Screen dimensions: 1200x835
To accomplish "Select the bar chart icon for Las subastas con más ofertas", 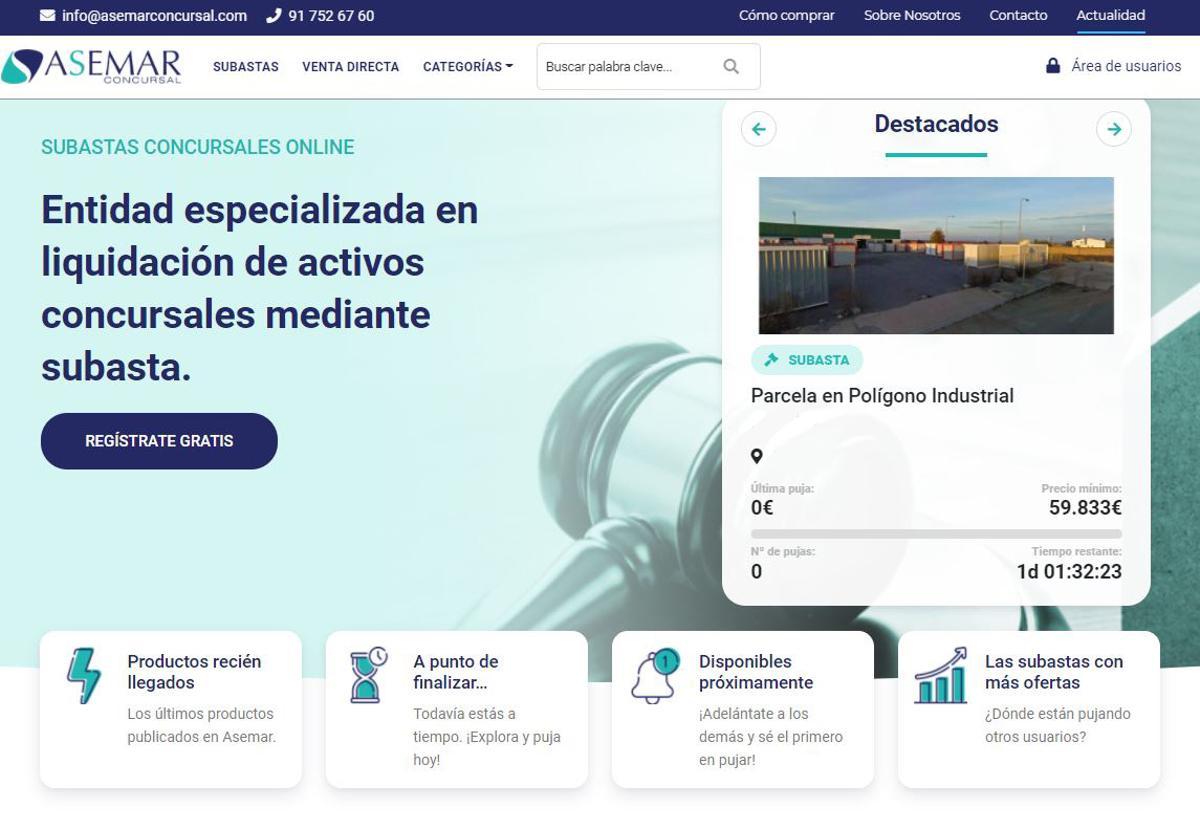I will tap(940, 676).
